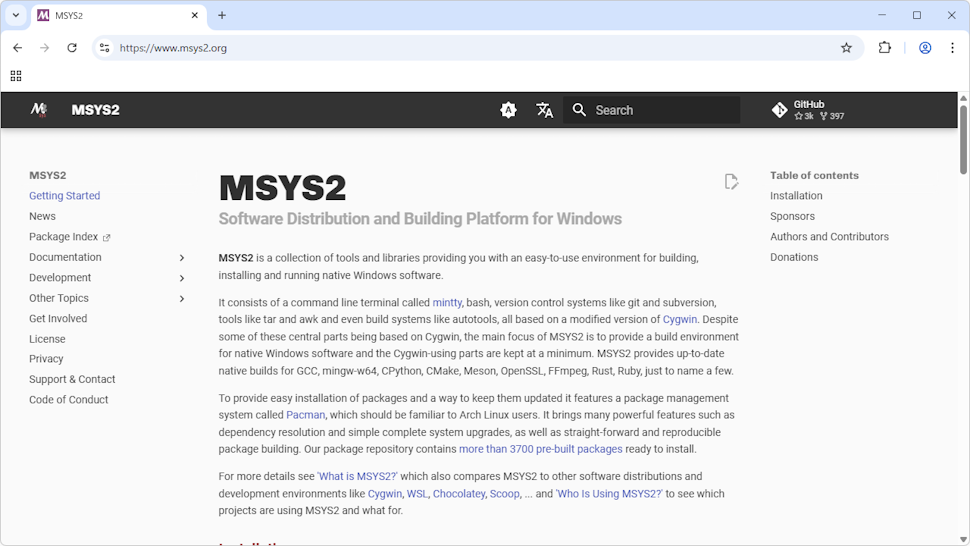Close the MSYS2 browser tab
Viewport: 970px width, 546px height.
coord(195,15)
